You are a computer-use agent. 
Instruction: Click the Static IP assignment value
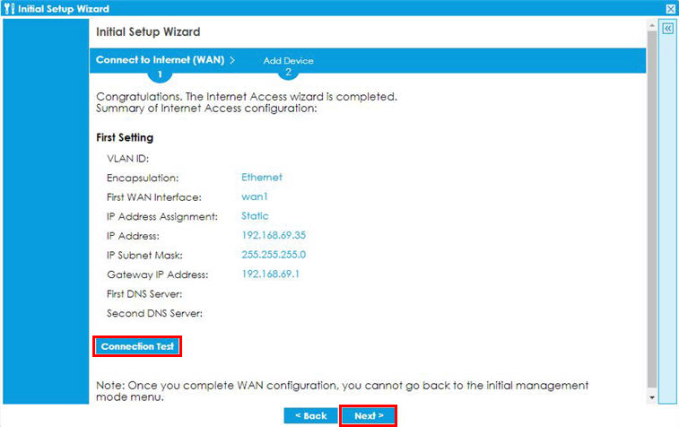[255, 216]
